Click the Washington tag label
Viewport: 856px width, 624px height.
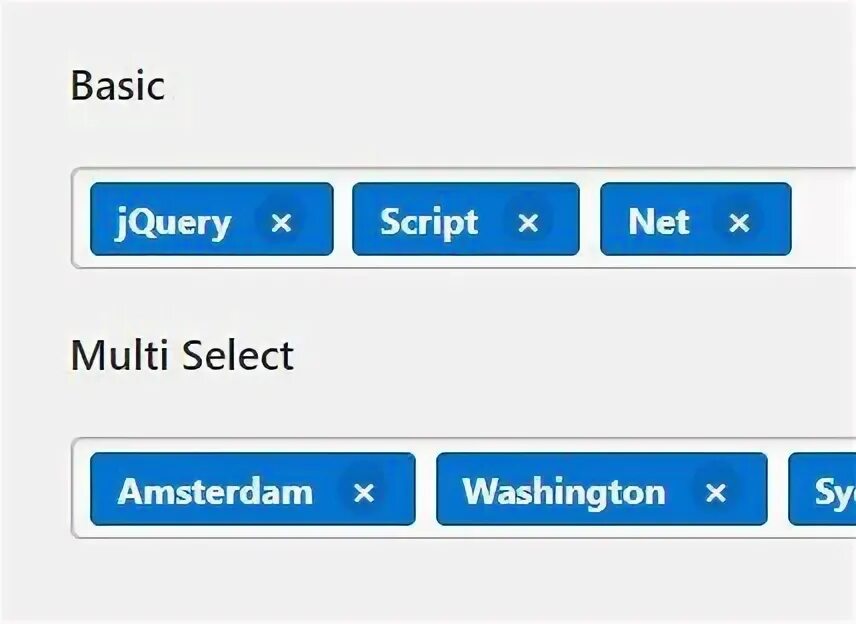tap(564, 492)
